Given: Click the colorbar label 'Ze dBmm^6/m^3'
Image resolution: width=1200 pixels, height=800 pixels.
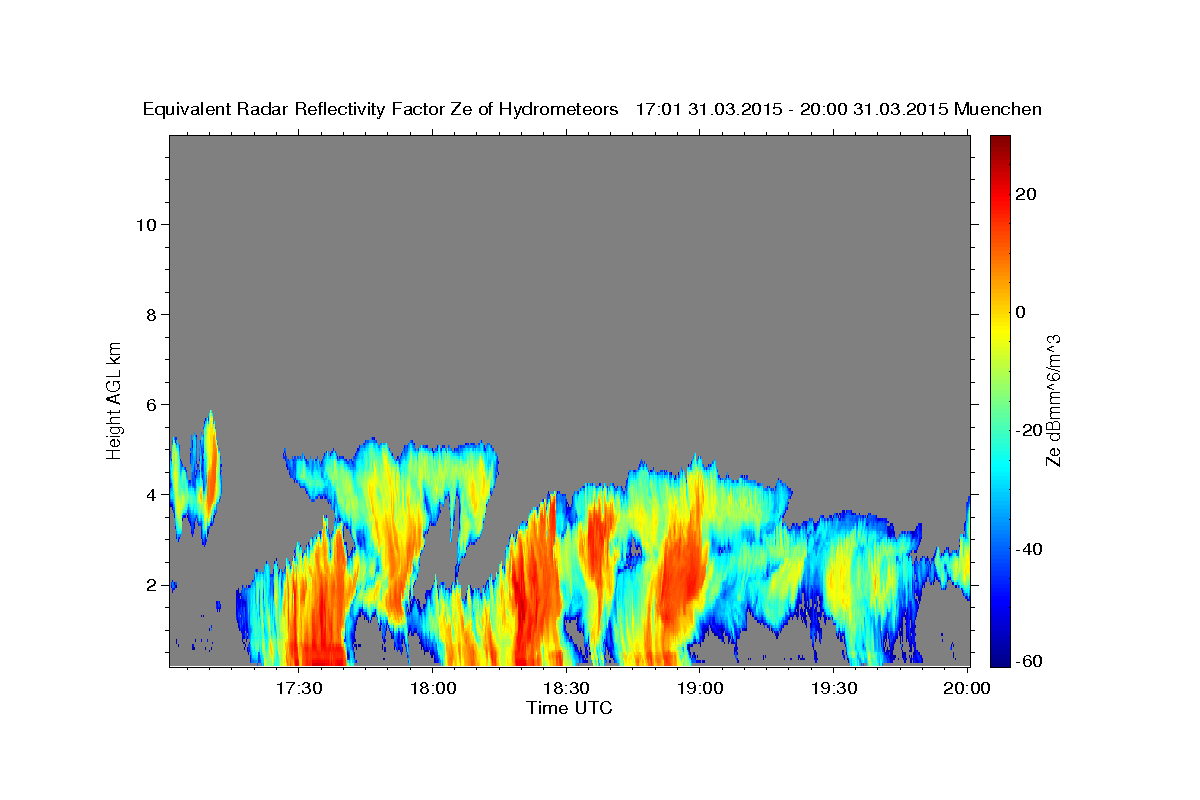Looking at the screenshot, I should [1052, 400].
